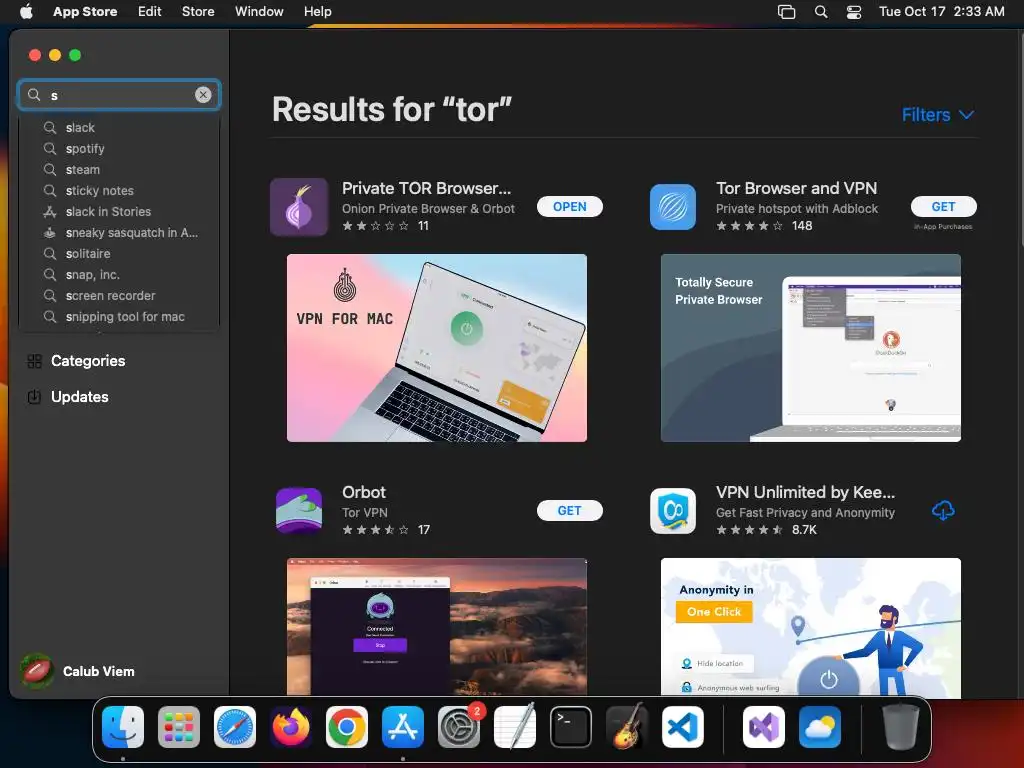Open Spotlight search in menu bar
1024x768 pixels.
821,12
